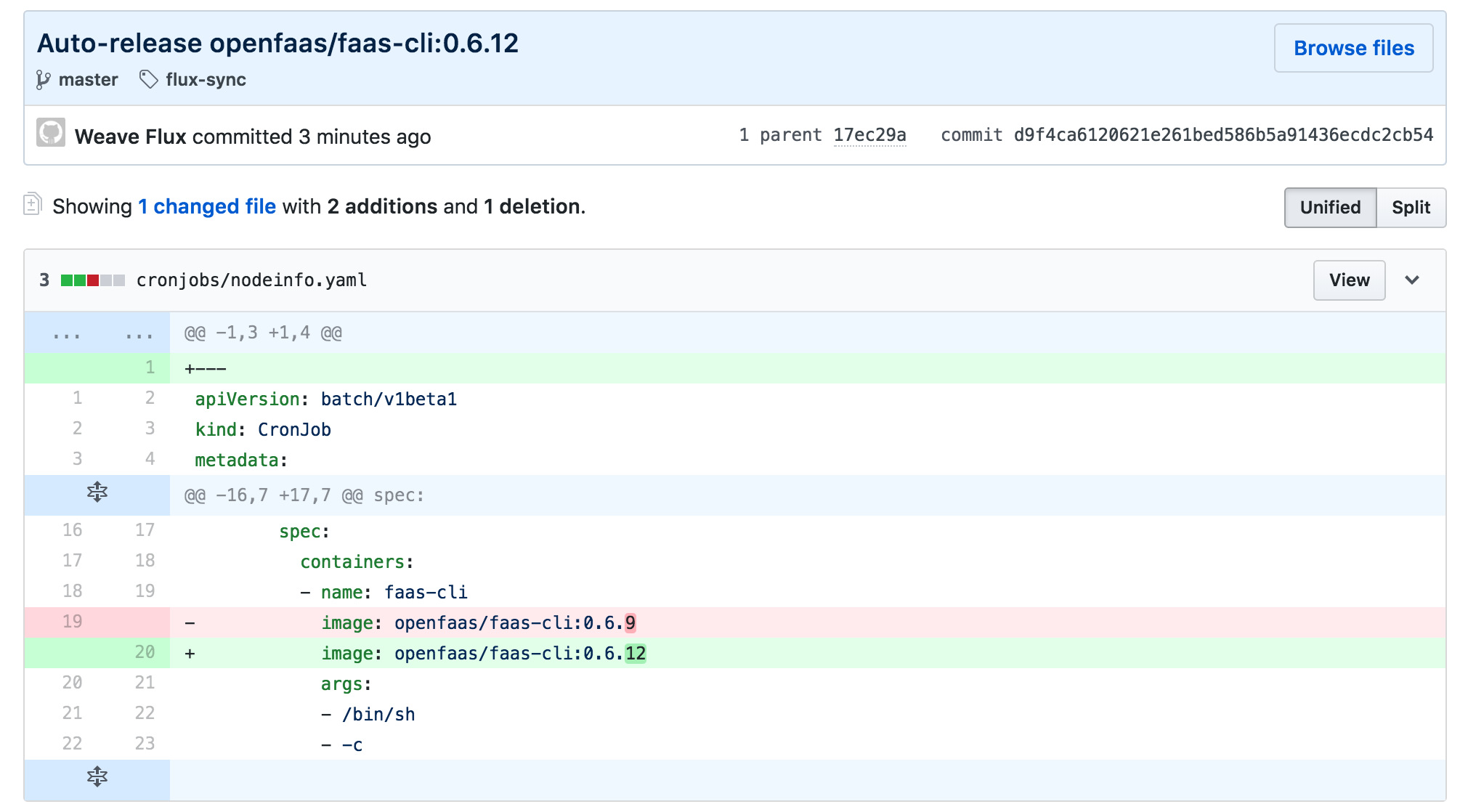Click the branch icon beside master
The width and height of the screenshot is (1460, 812).
[x=44, y=80]
